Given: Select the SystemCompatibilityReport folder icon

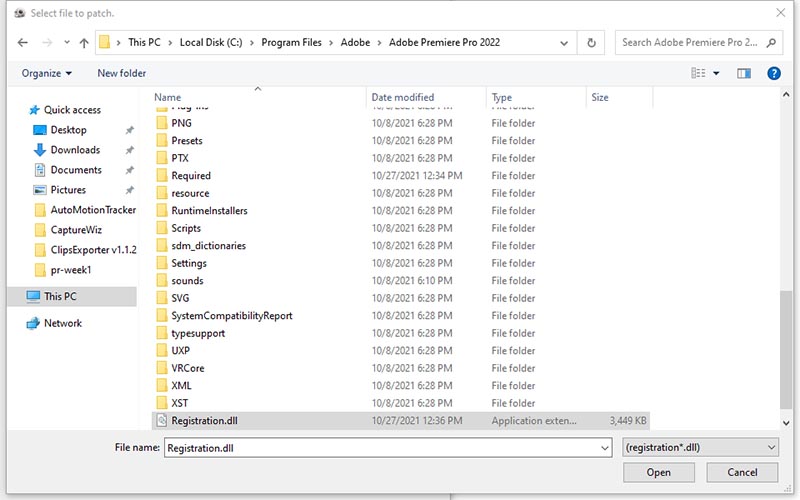Looking at the screenshot, I should [x=162, y=315].
